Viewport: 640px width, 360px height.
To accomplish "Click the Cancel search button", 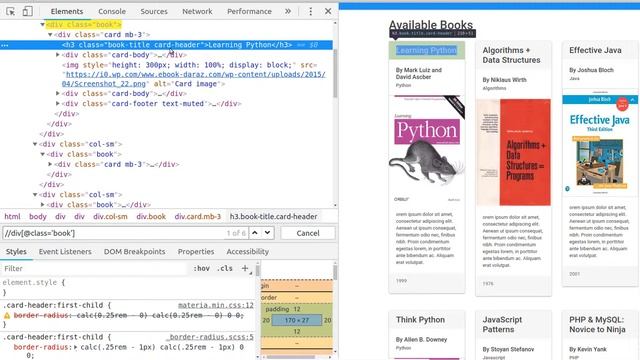I will (308, 233).
